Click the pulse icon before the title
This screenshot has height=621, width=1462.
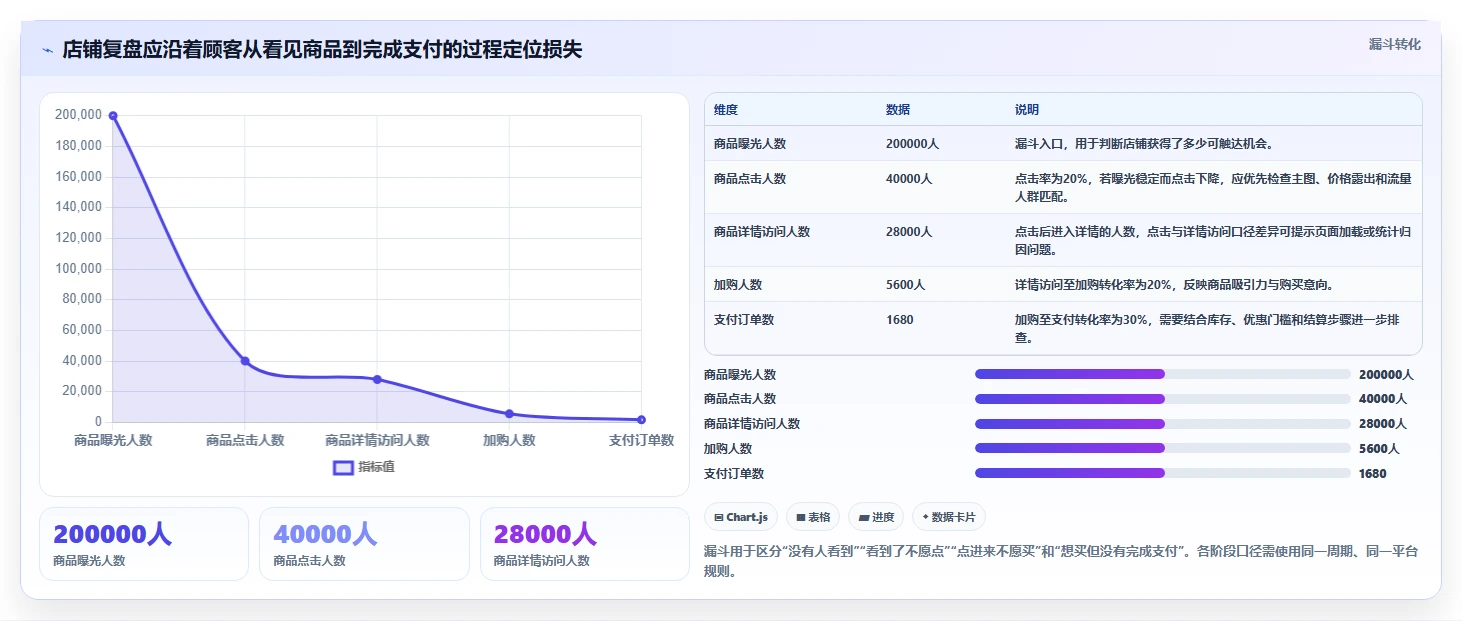click(x=47, y=50)
